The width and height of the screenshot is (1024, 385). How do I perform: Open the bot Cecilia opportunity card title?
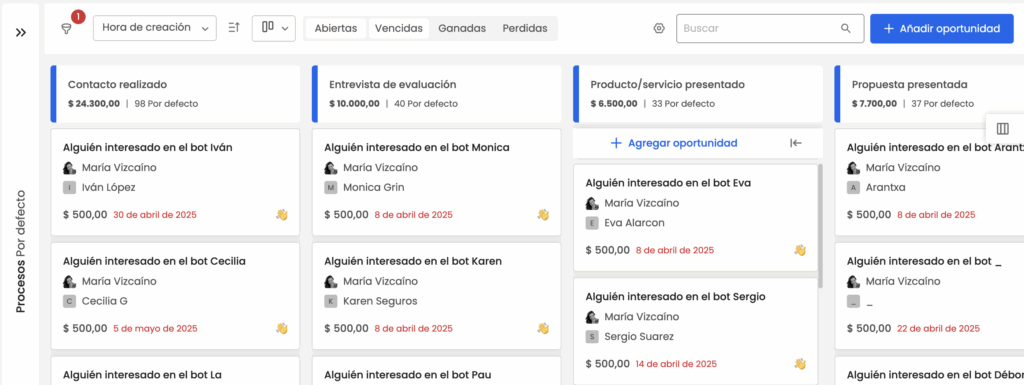click(154, 261)
